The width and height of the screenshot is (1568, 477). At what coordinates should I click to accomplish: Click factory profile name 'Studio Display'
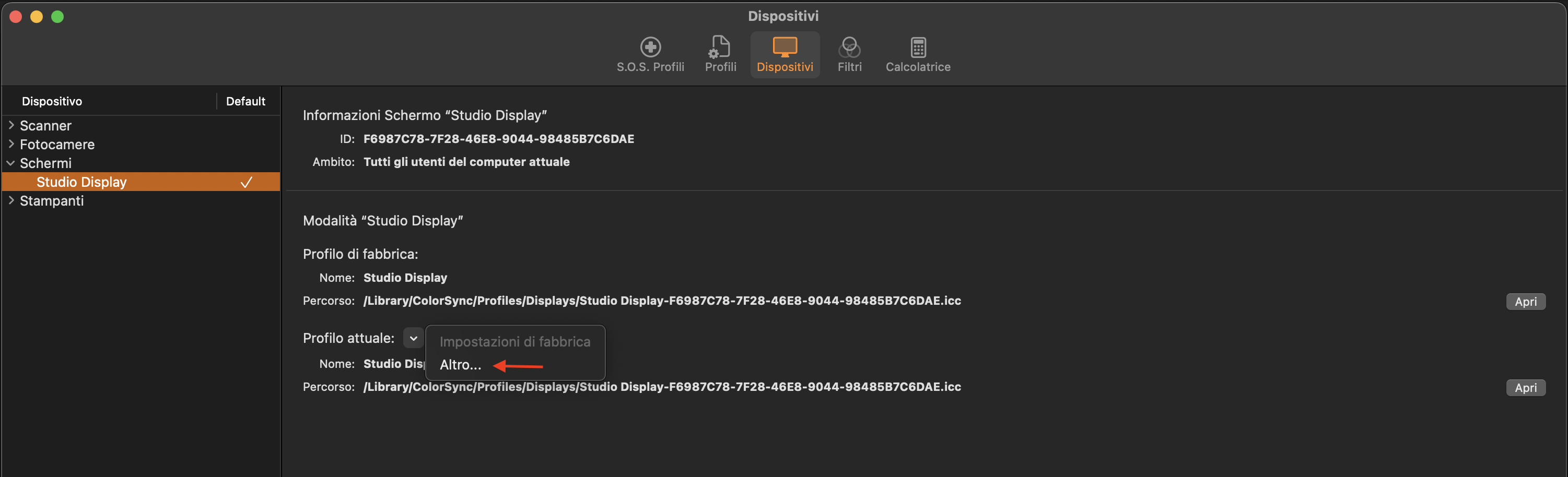click(405, 278)
